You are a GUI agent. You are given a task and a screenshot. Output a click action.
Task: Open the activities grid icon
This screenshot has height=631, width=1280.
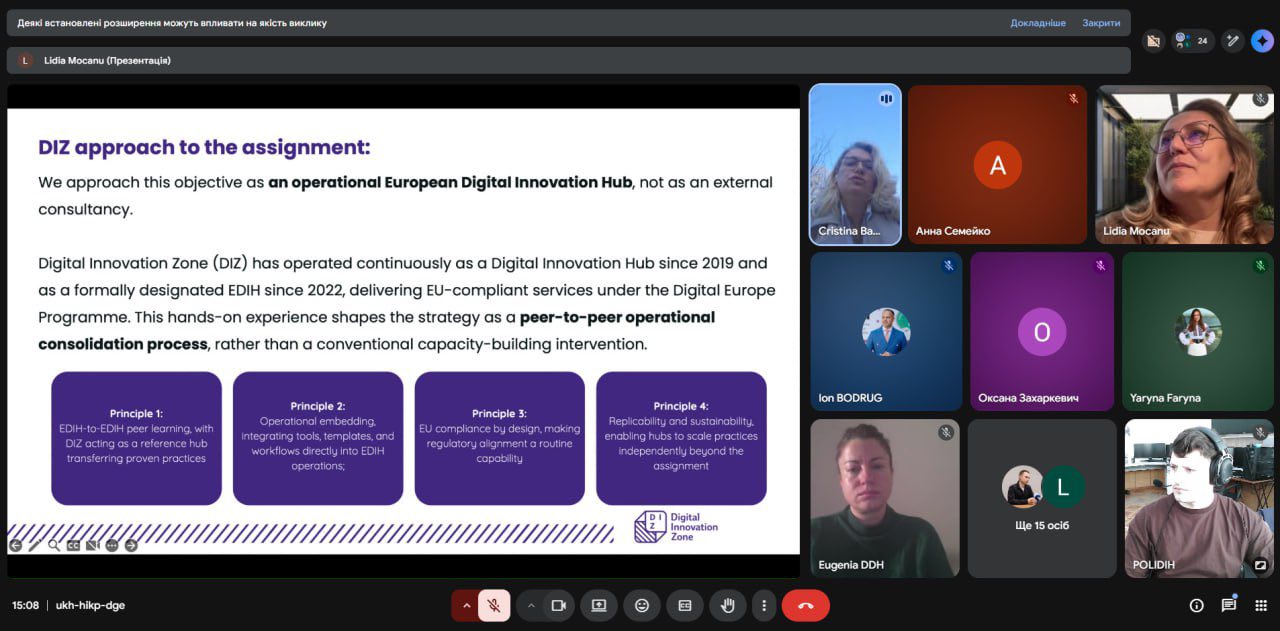click(1261, 605)
